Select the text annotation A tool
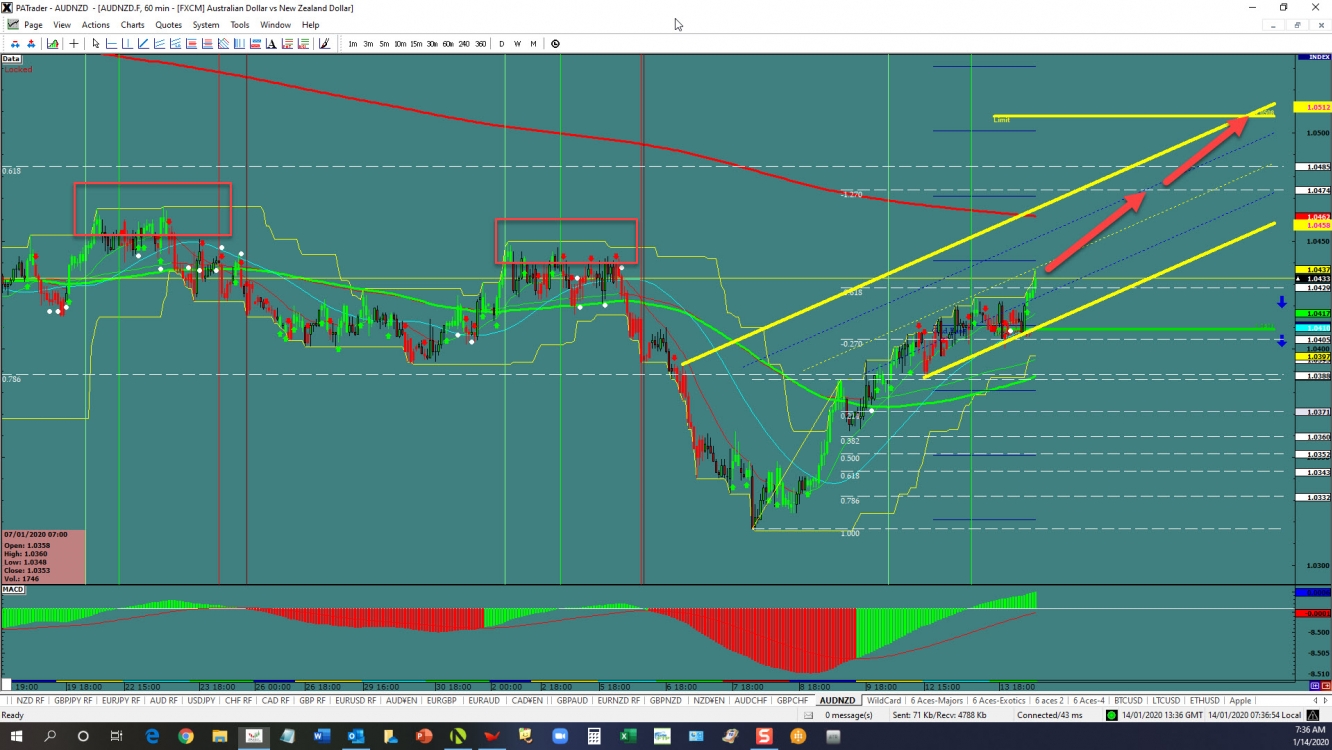The width and height of the screenshot is (1332, 750). point(271,44)
